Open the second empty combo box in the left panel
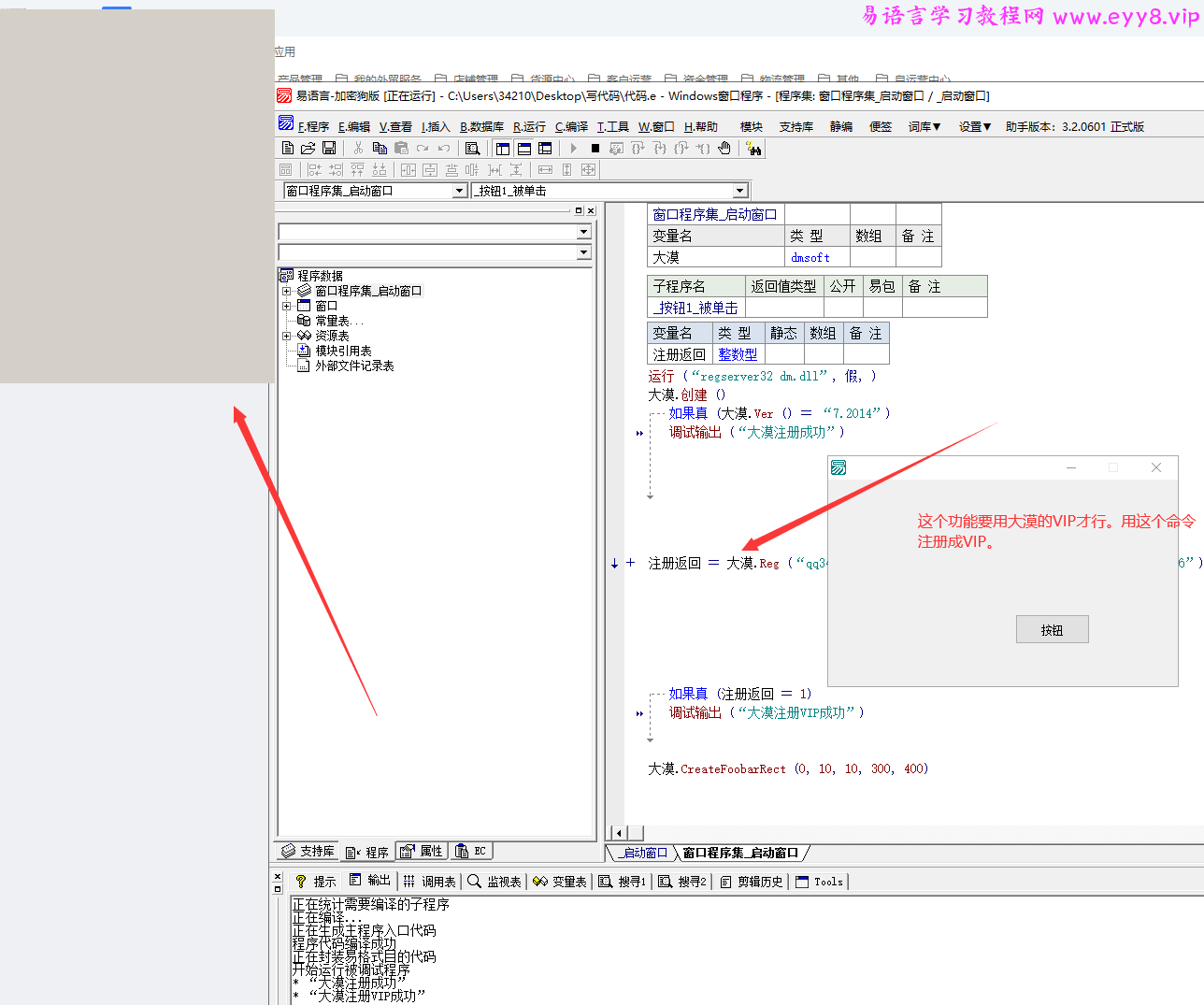The height and width of the screenshot is (1005, 1204). [583, 252]
